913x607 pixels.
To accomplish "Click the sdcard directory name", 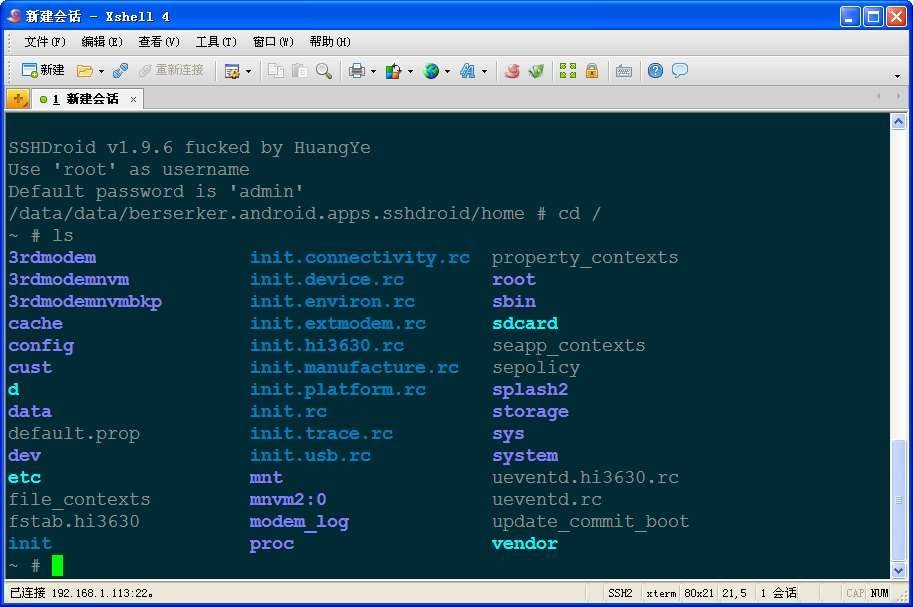I will 525,323.
